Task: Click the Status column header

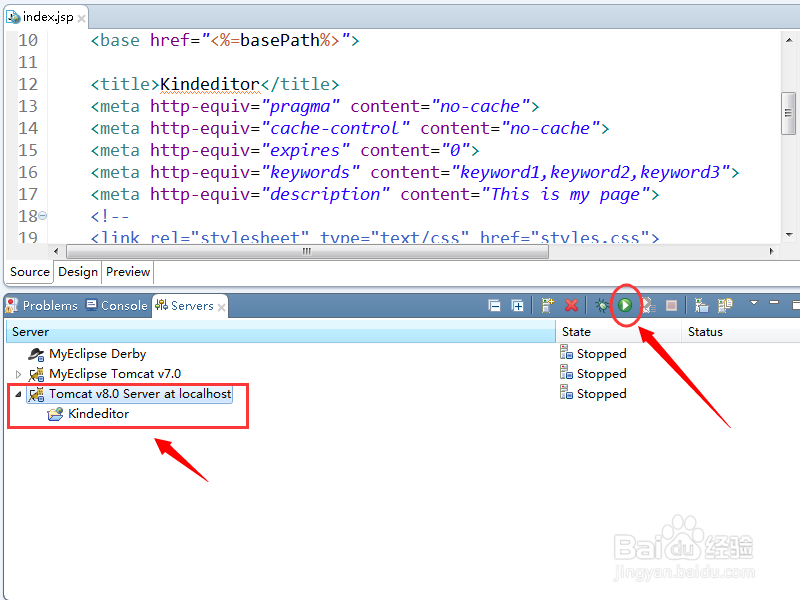Action: [741, 332]
